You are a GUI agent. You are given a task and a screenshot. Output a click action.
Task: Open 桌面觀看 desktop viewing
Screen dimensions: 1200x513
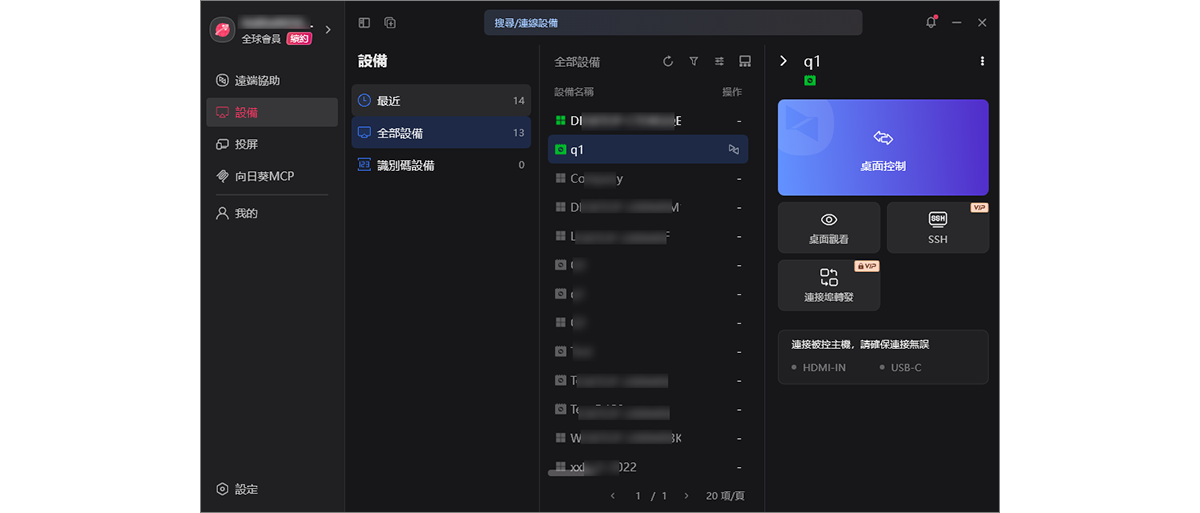(x=829, y=228)
